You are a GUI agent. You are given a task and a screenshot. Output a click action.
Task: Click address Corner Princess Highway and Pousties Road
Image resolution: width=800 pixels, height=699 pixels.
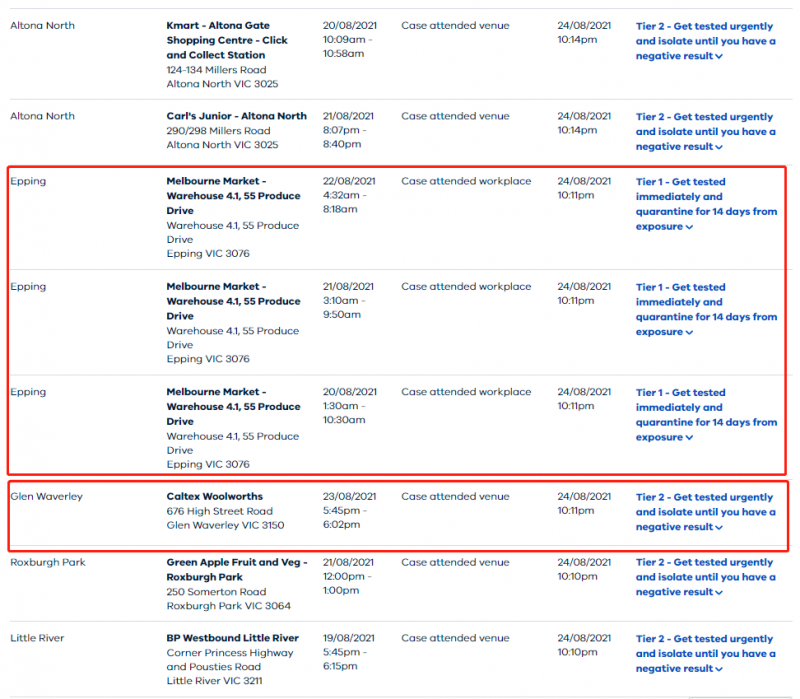click(x=230, y=660)
